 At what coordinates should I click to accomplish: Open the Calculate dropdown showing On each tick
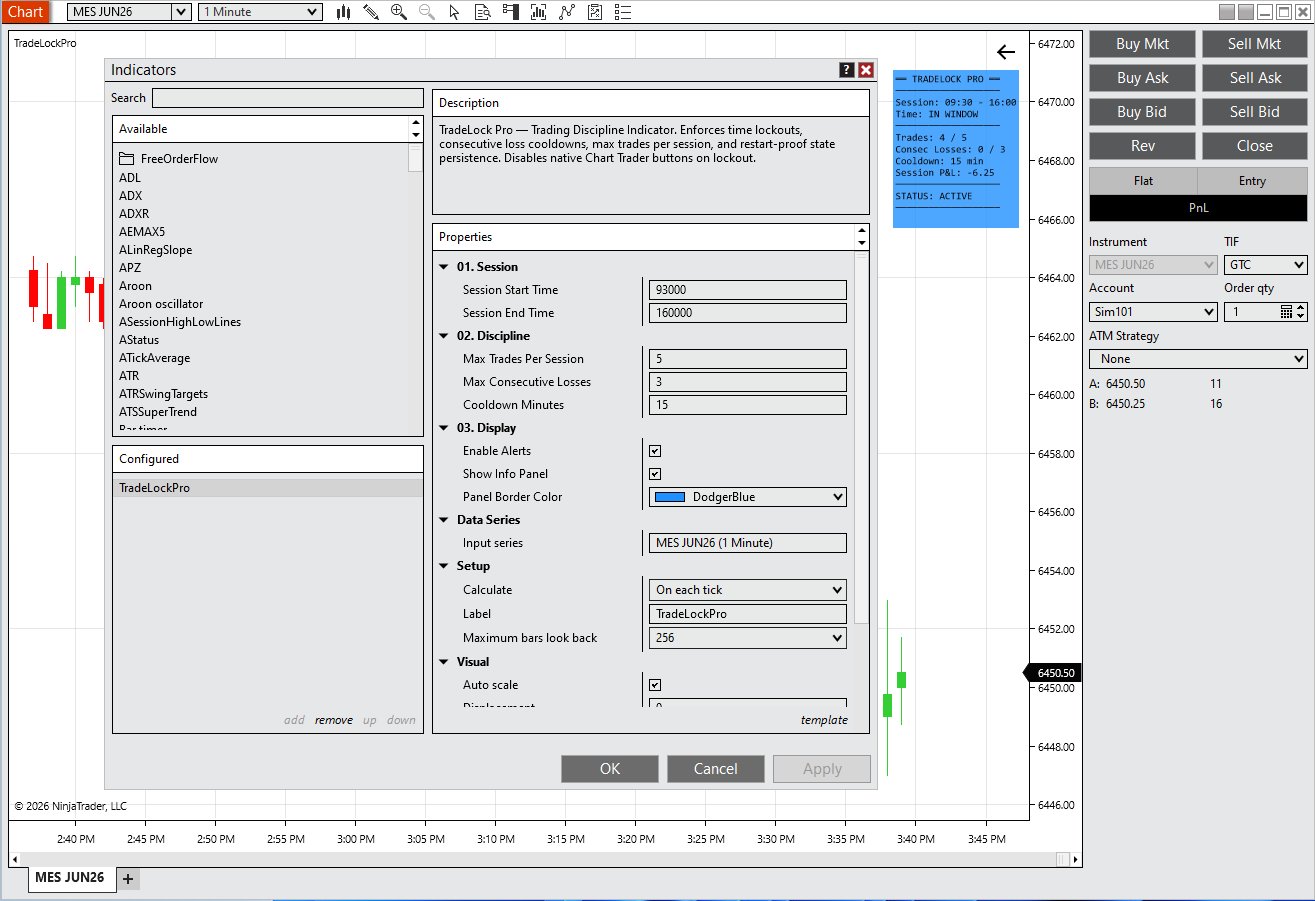[x=747, y=589]
